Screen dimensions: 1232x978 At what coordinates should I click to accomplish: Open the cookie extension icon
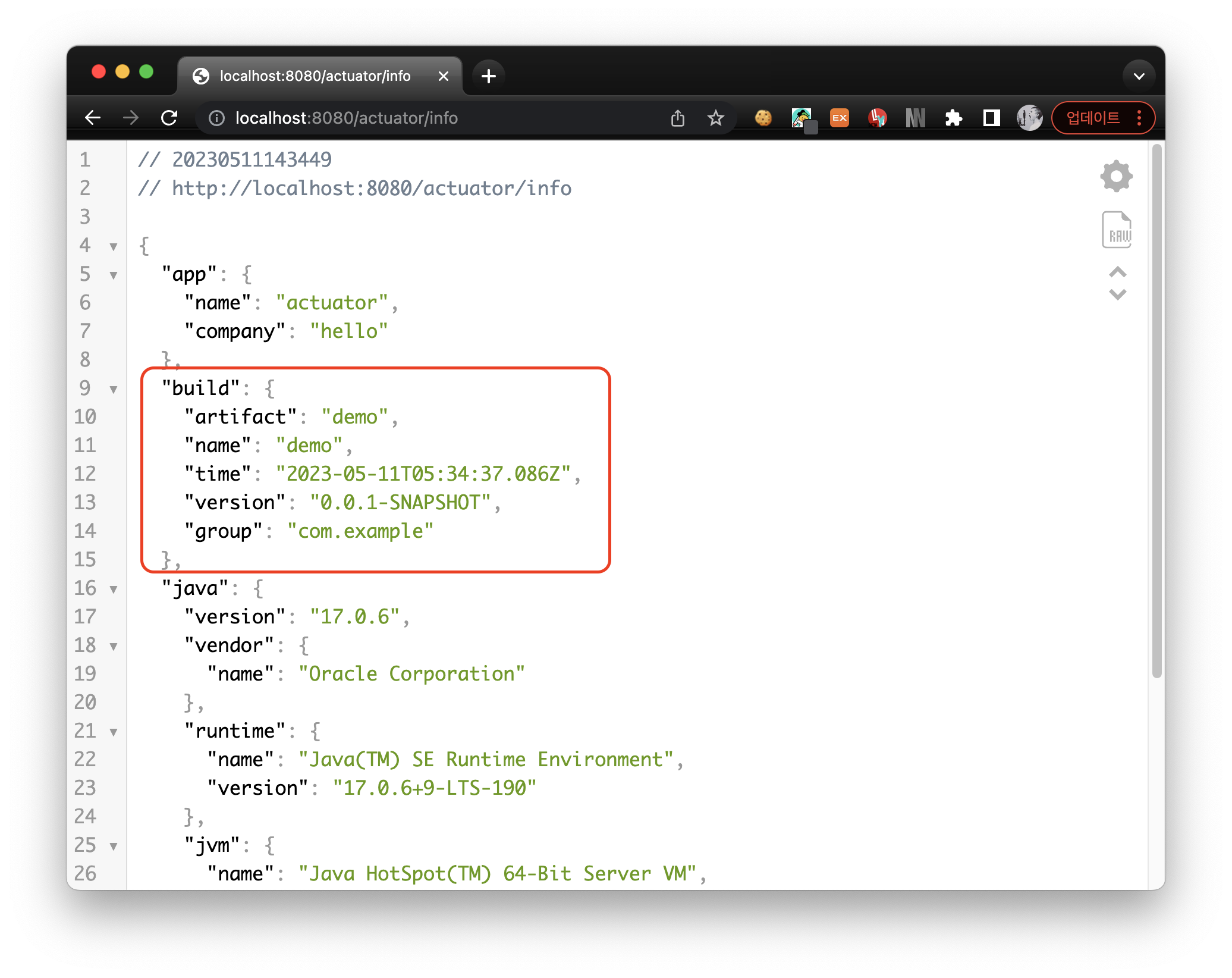tap(763, 118)
